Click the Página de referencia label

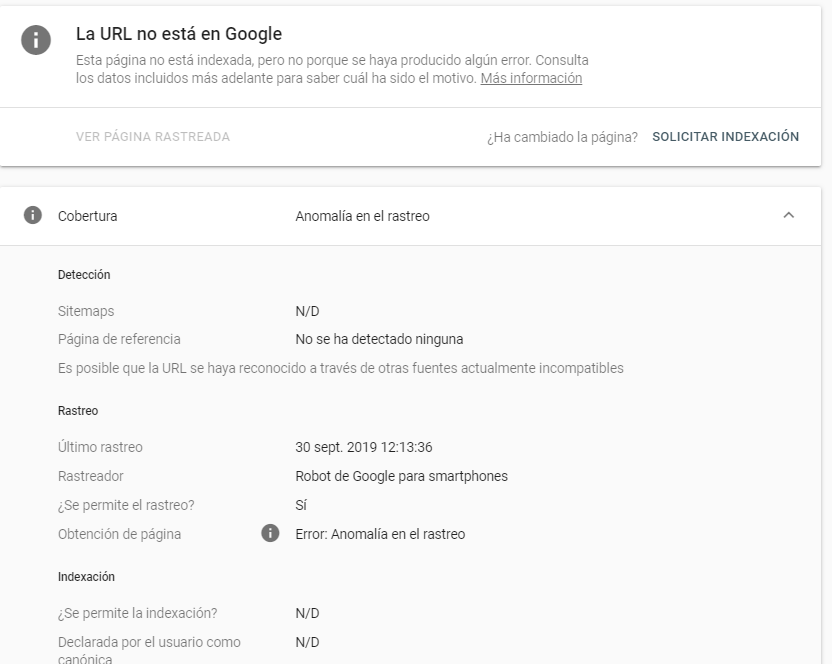119,339
